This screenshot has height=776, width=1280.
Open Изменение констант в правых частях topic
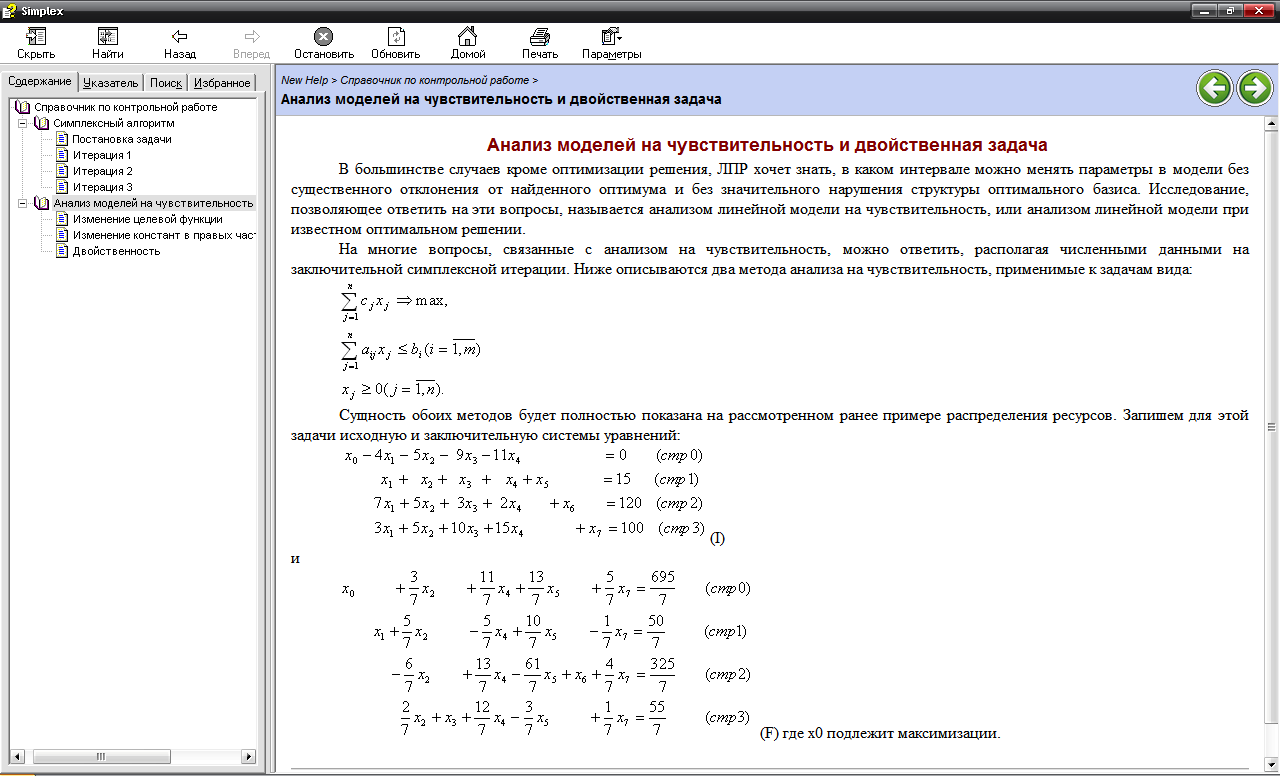(164, 235)
